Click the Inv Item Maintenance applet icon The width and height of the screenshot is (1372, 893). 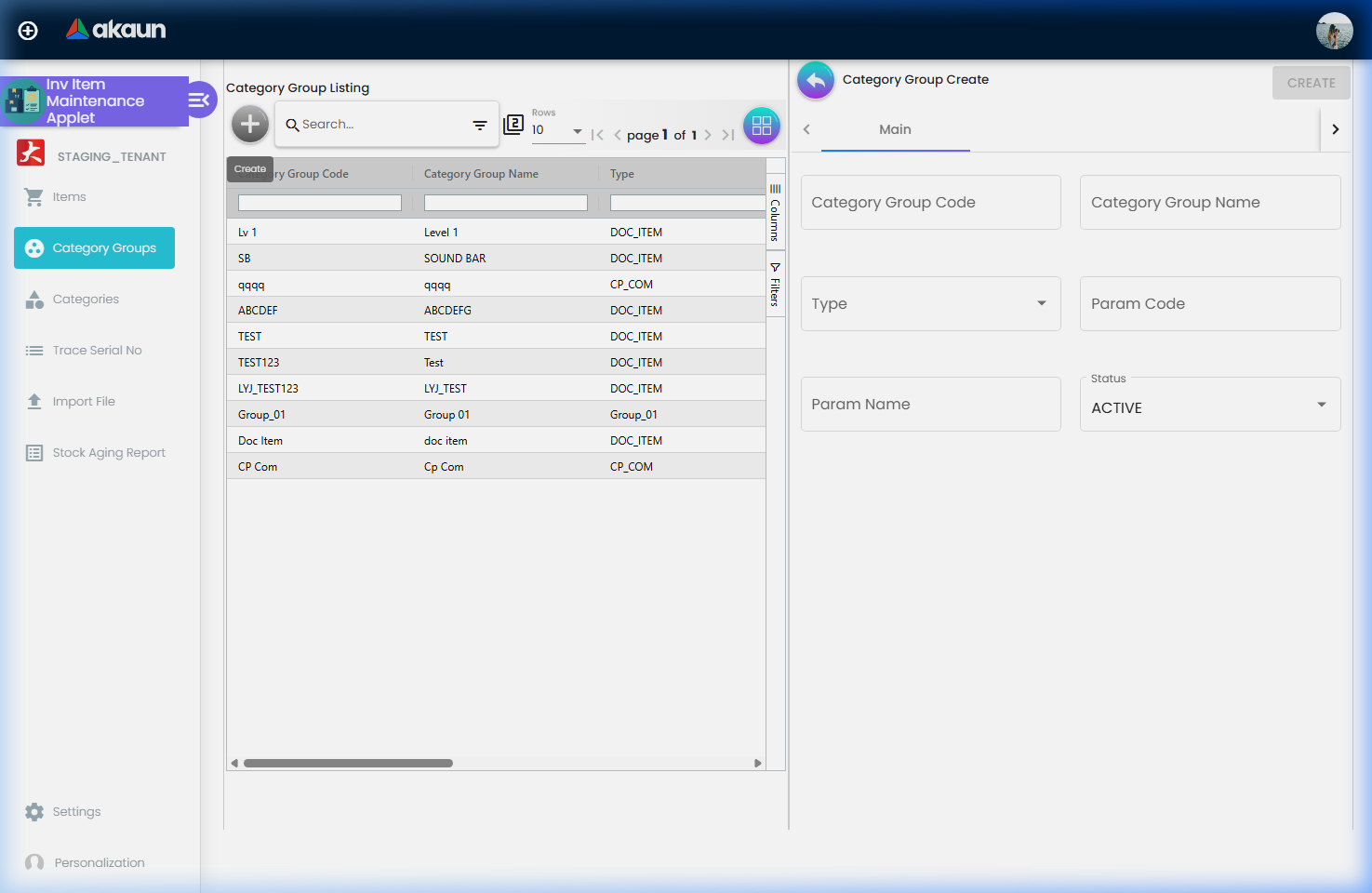tap(22, 101)
